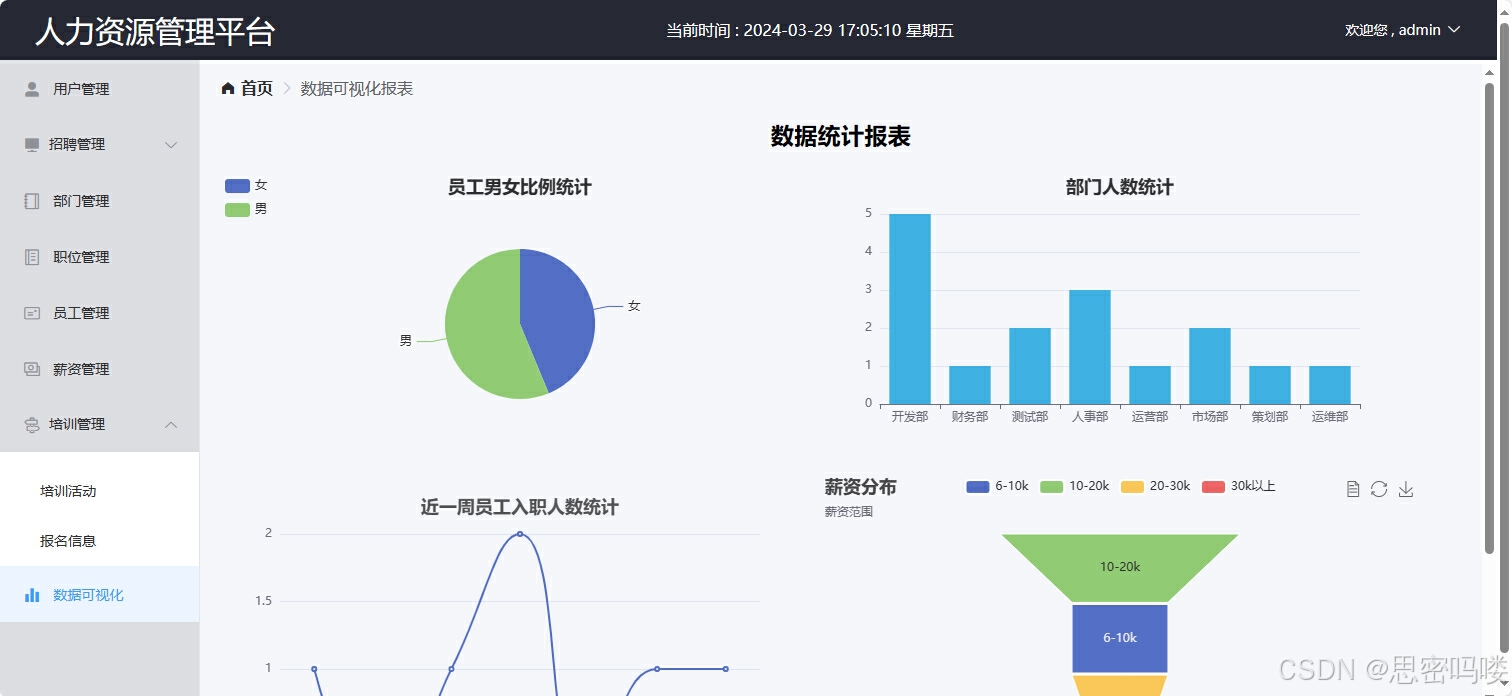The height and width of the screenshot is (696, 1512).
Task: Toggle 女 legend in gender pie chart
Action: coord(246,186)
